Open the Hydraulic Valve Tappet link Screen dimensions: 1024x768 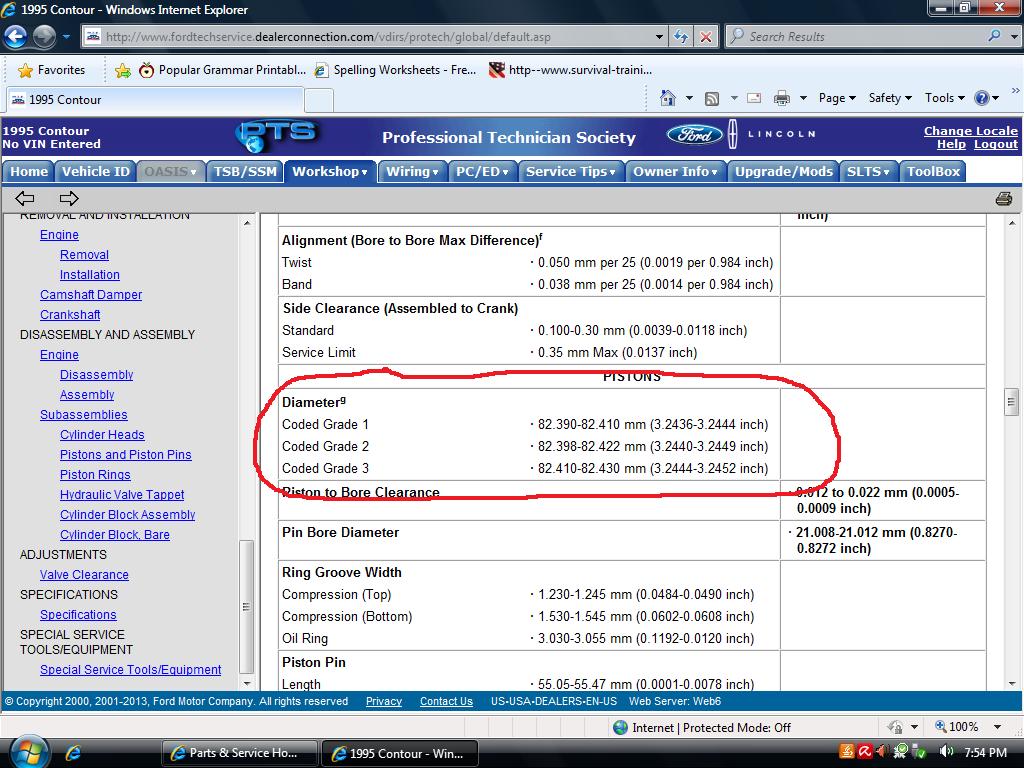tap(122, 495)
